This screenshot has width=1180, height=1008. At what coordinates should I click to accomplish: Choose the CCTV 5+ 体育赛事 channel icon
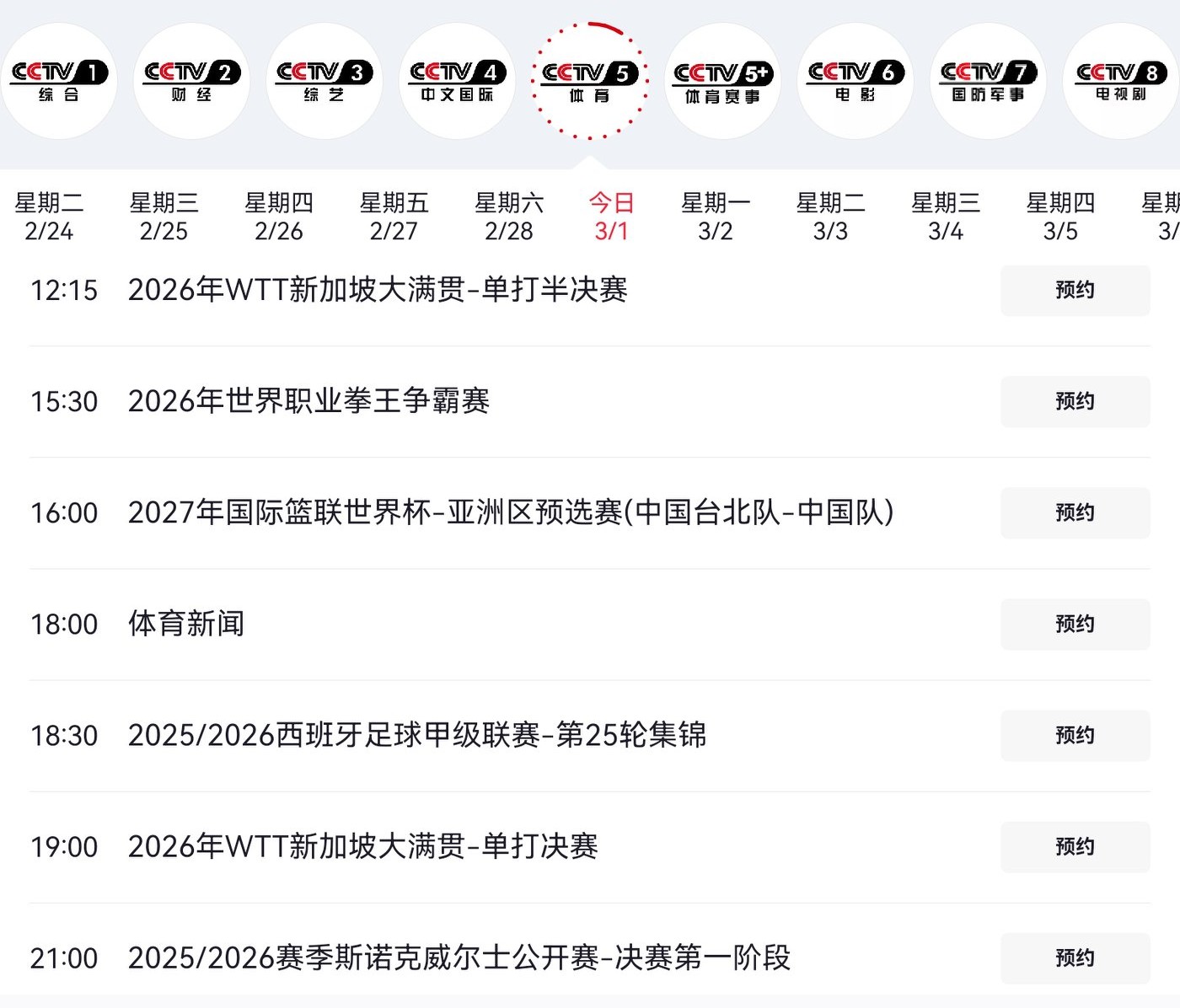tap(722, 81)
